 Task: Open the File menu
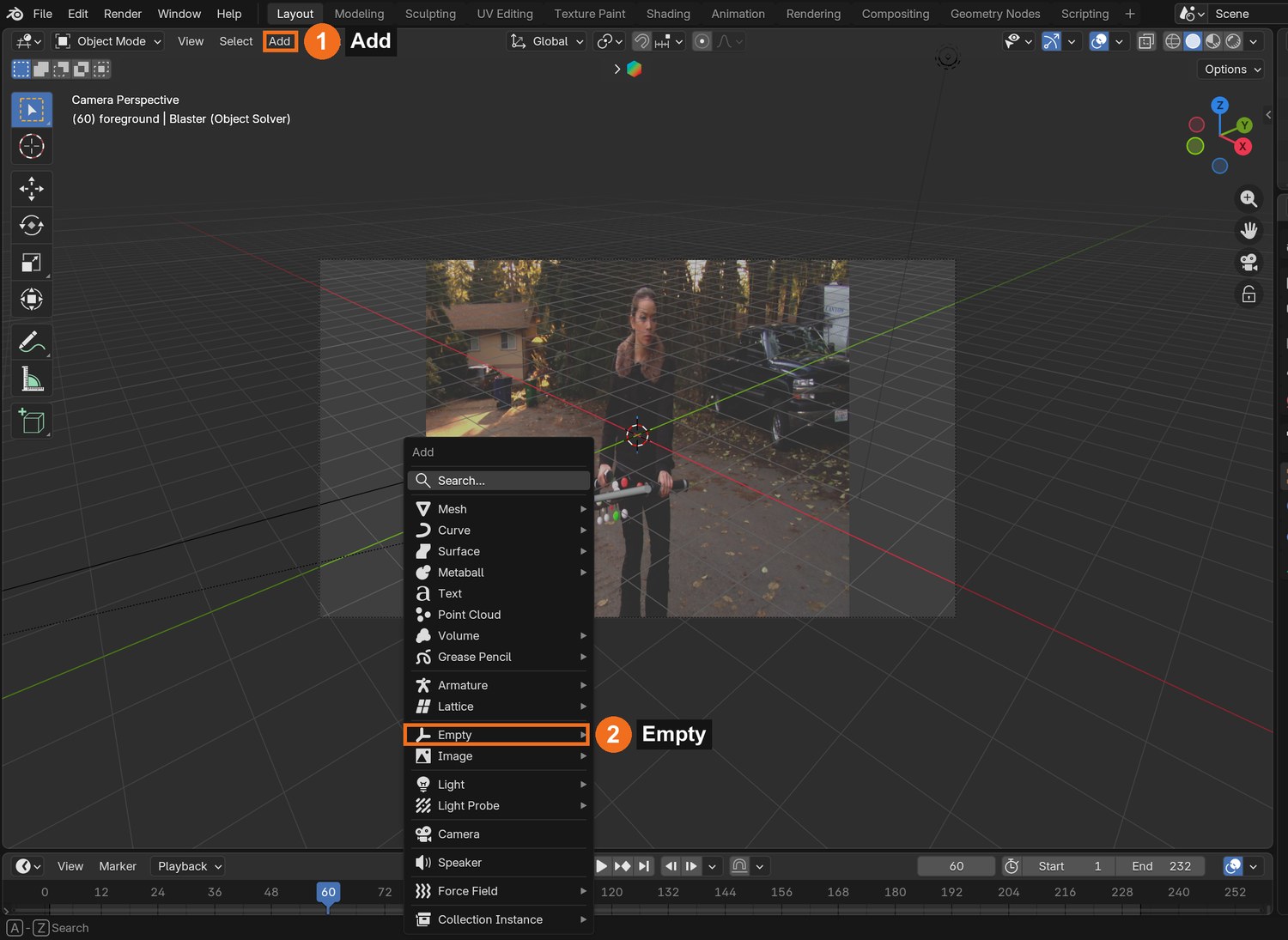click(43, 14)
